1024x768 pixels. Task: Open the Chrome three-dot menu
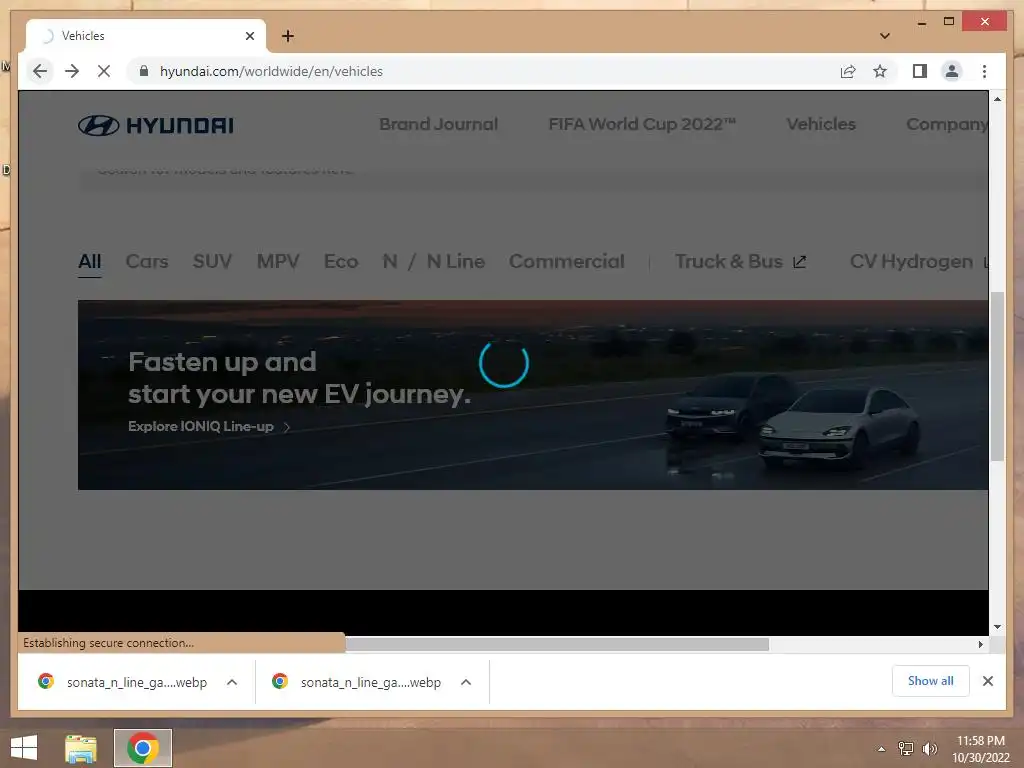984,71
